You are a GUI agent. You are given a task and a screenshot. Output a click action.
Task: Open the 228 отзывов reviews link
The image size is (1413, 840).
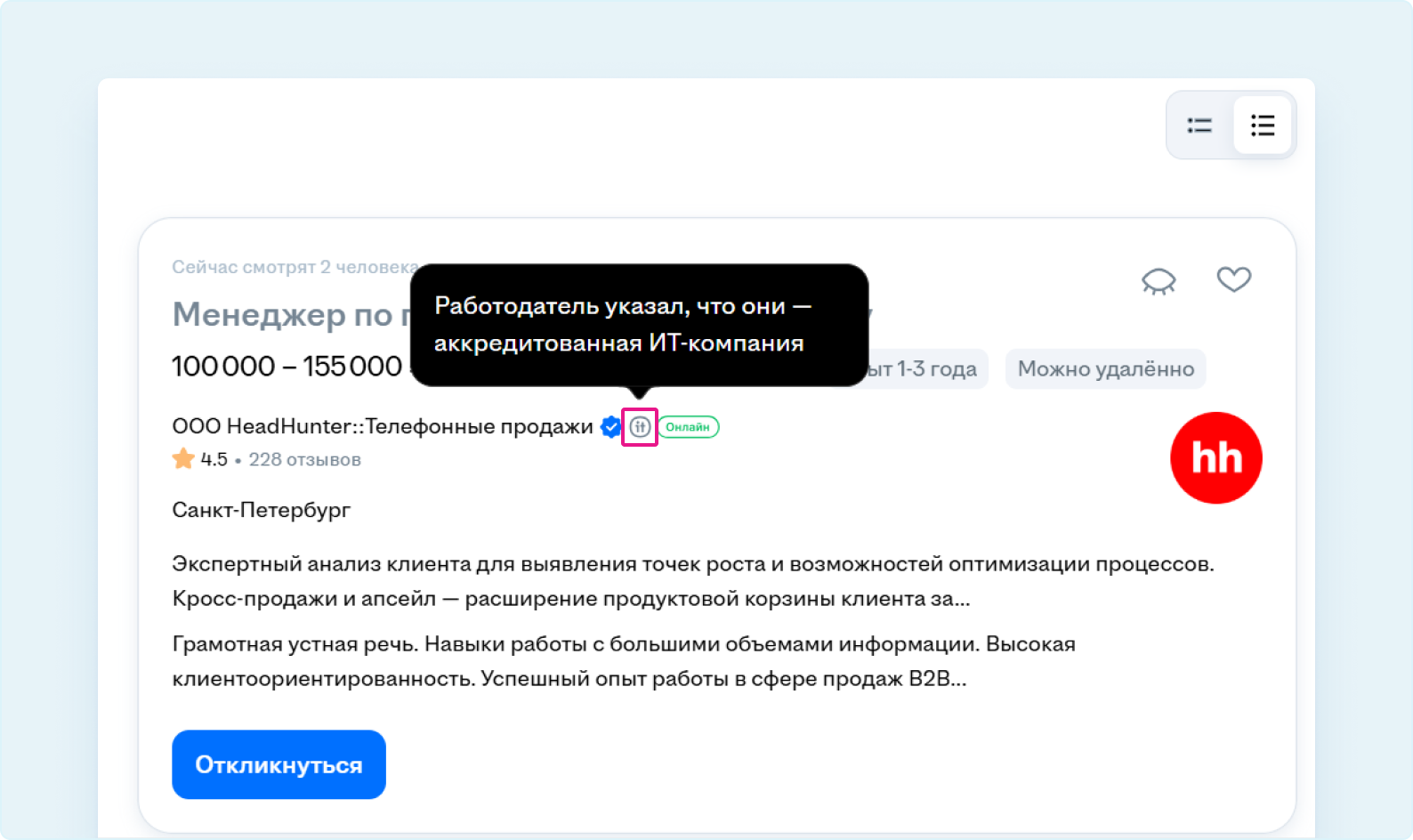coord(304,460)
